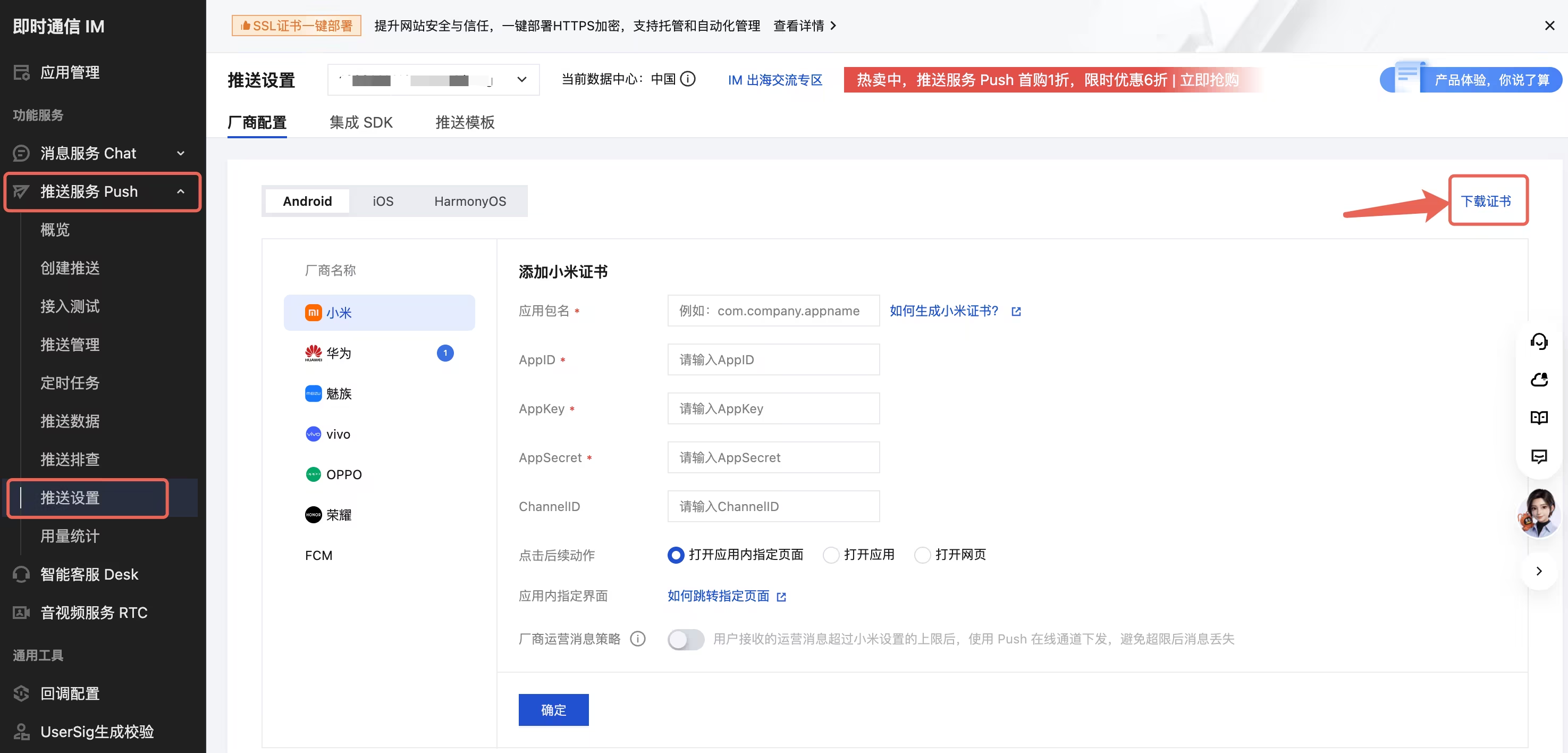Click the Meizu logo icon
Screen dimensions: 1568x753
pos(313,394)
